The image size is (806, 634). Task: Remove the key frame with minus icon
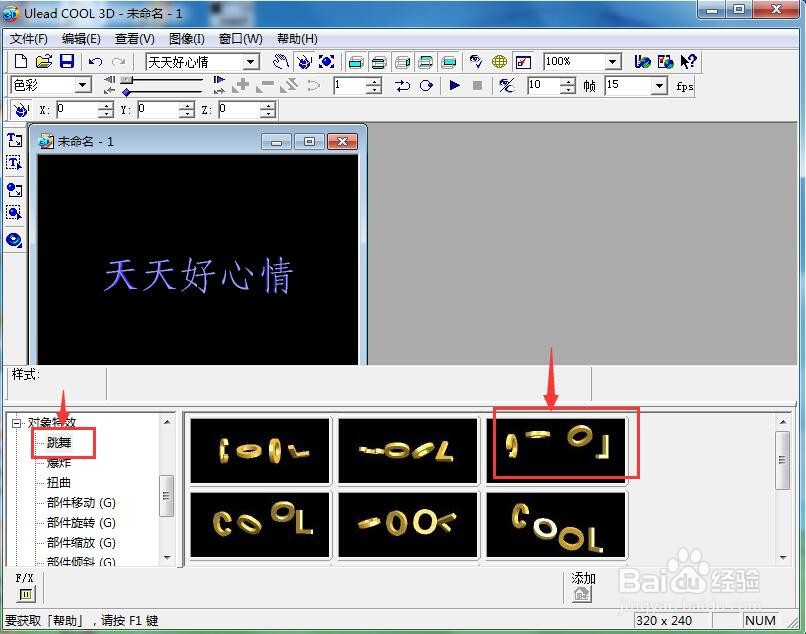coord(265,85)
